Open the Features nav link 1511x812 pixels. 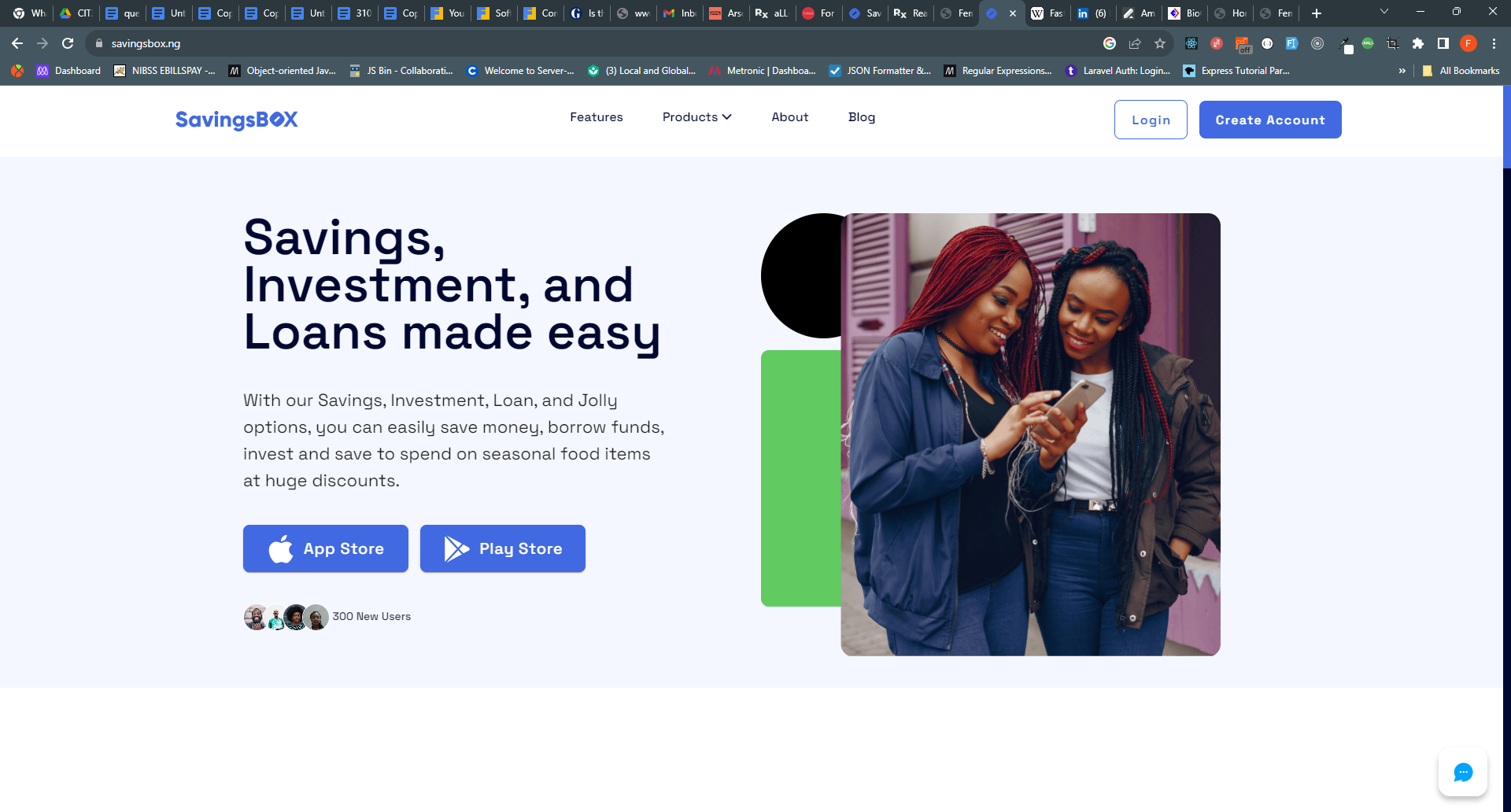point(596,117)
